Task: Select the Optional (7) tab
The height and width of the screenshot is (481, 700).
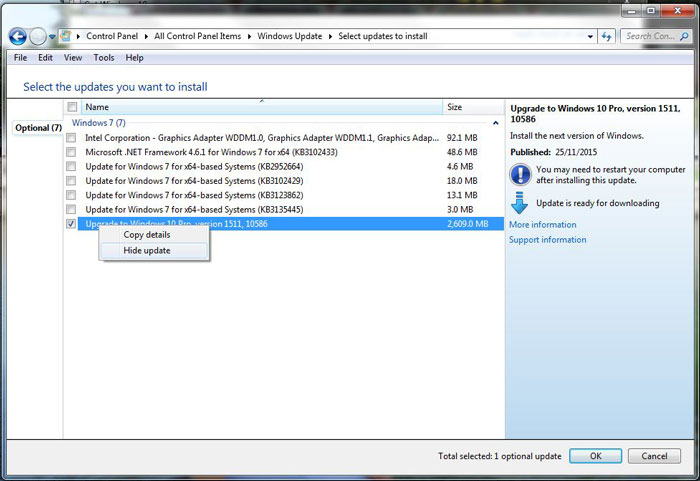Action: tap(38, 128)
